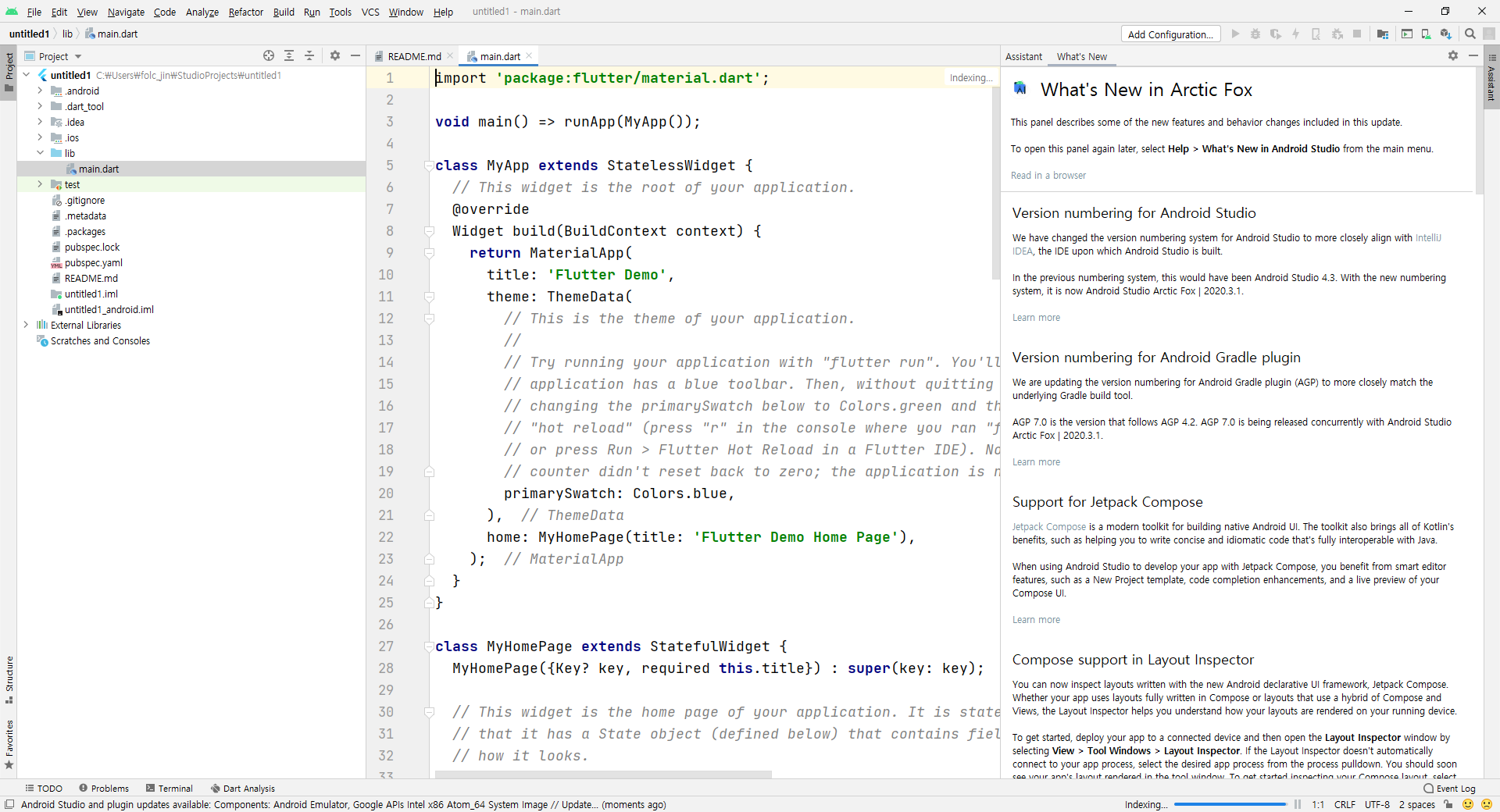Viewport: 1500px width, 812px height.
Task: Switch to the Assistant tab
Action: coord(1023,56)
